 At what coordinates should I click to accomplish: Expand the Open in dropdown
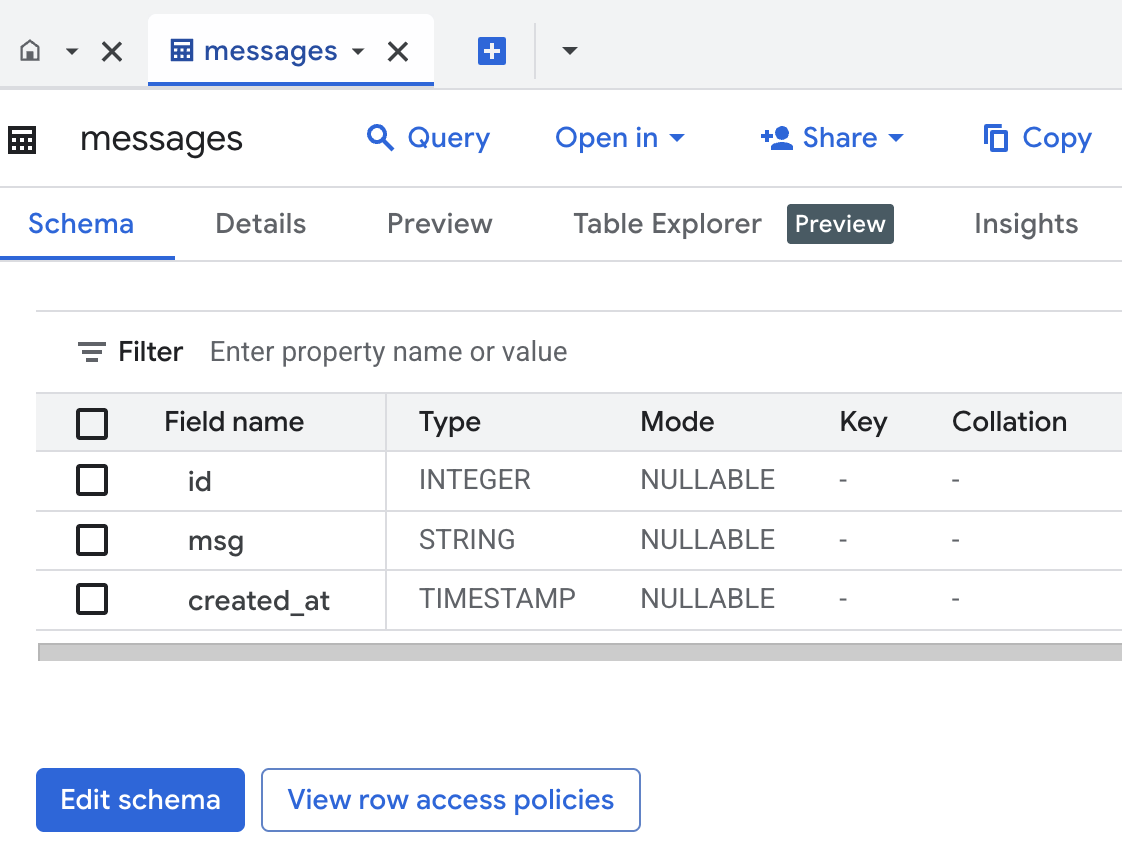click(x=620, y=138)
